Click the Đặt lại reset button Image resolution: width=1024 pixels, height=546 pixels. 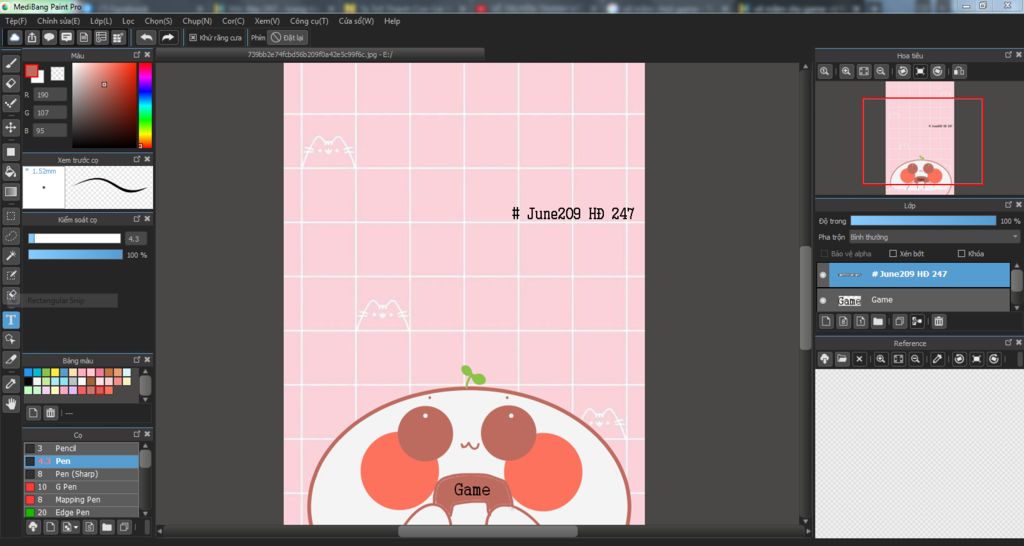287,37
